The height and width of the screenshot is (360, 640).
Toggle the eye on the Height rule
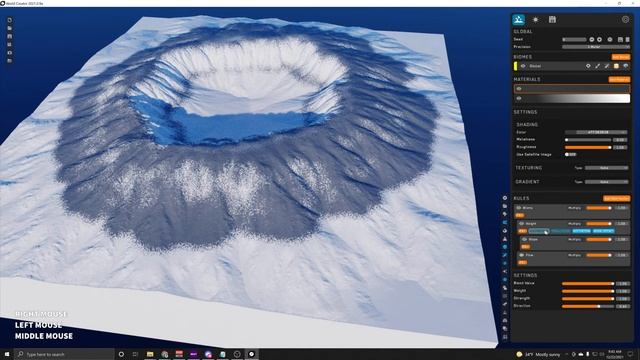point(521,224)
